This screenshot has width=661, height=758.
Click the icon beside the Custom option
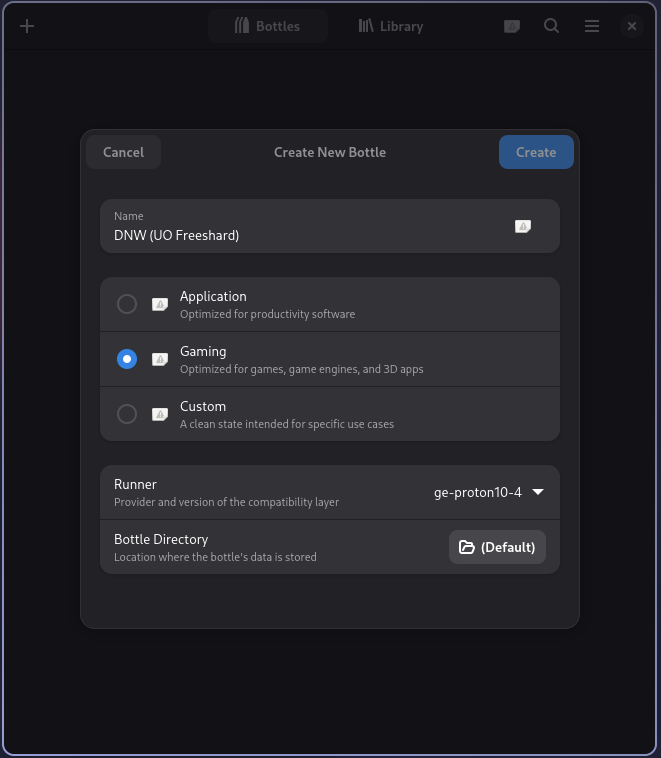(x=160, y=414)
